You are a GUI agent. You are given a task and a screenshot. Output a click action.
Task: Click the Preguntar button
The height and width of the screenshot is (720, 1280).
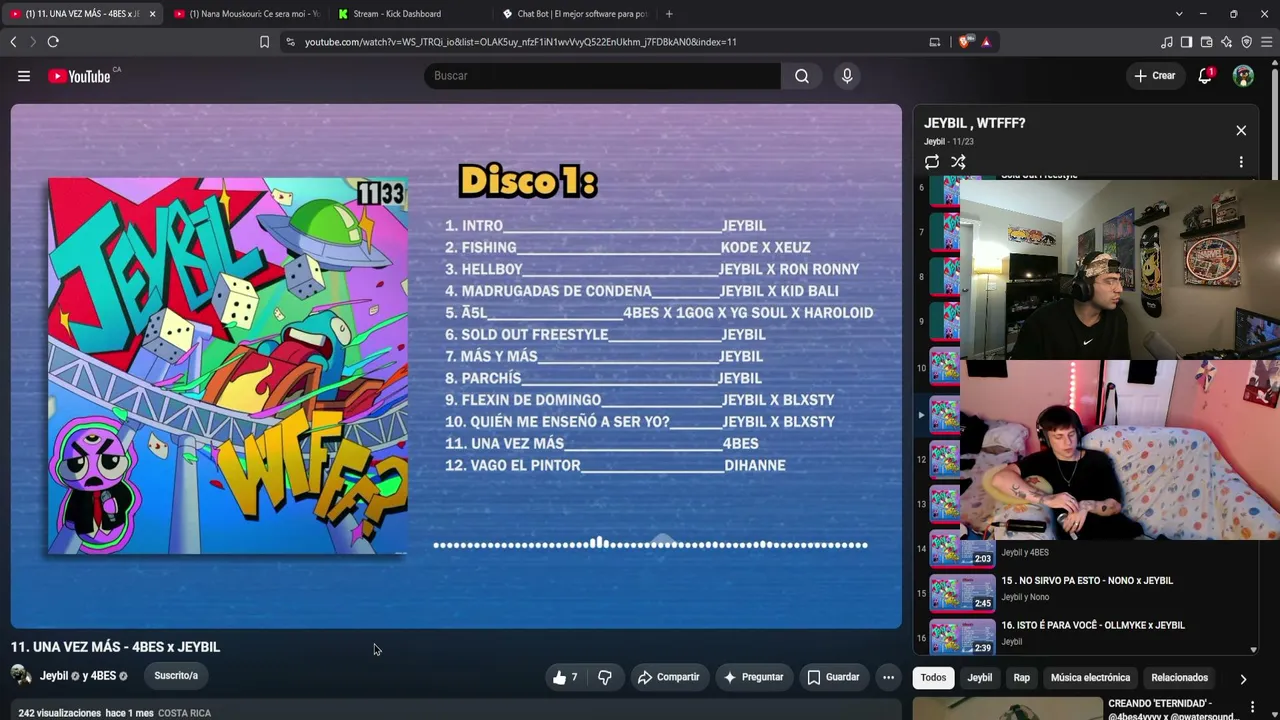753,677
